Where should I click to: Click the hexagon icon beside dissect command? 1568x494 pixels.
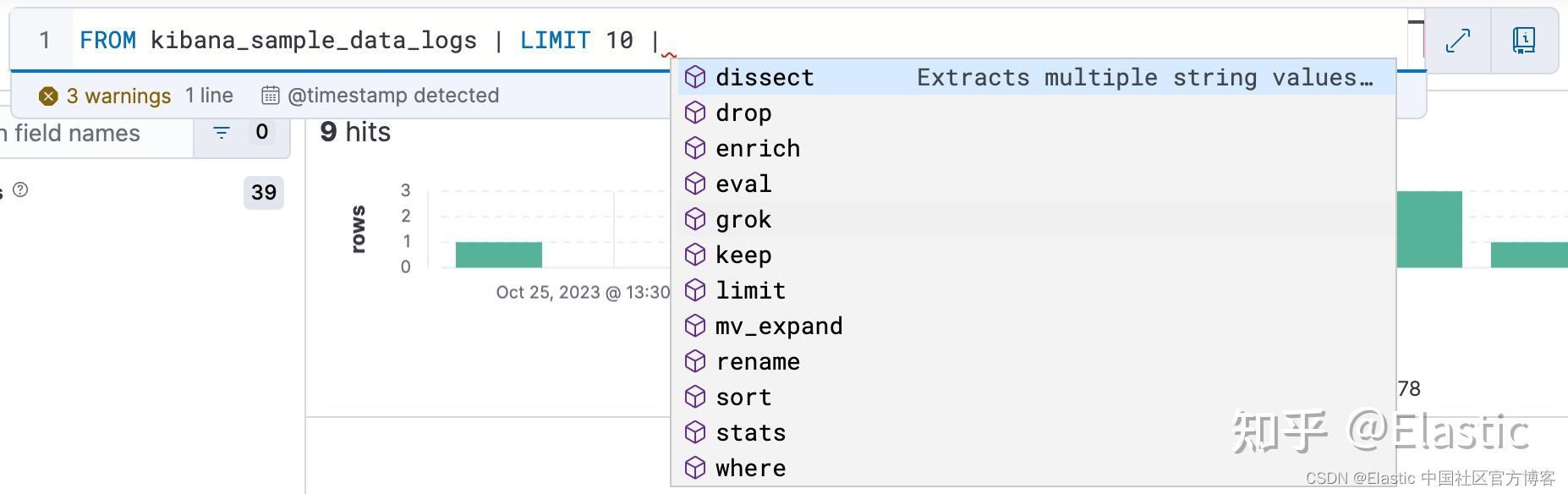[x=696, y=76]
